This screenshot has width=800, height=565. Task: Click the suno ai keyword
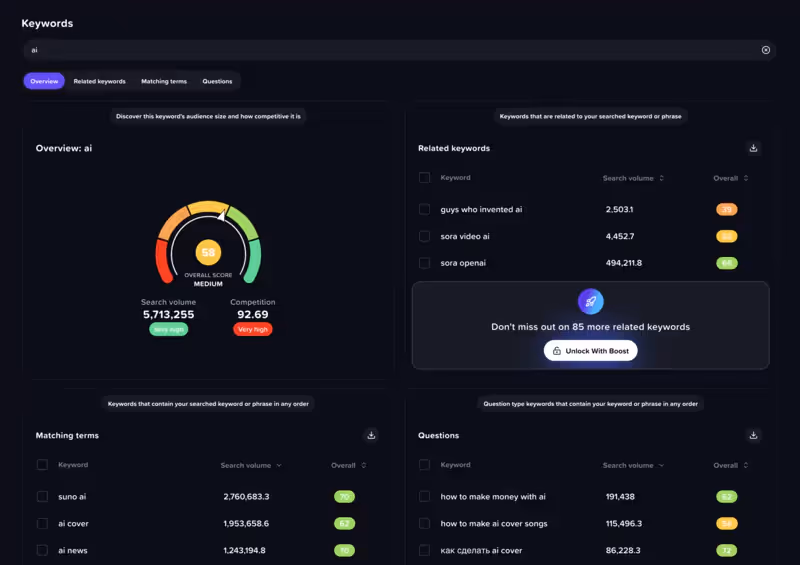point(72,497)
